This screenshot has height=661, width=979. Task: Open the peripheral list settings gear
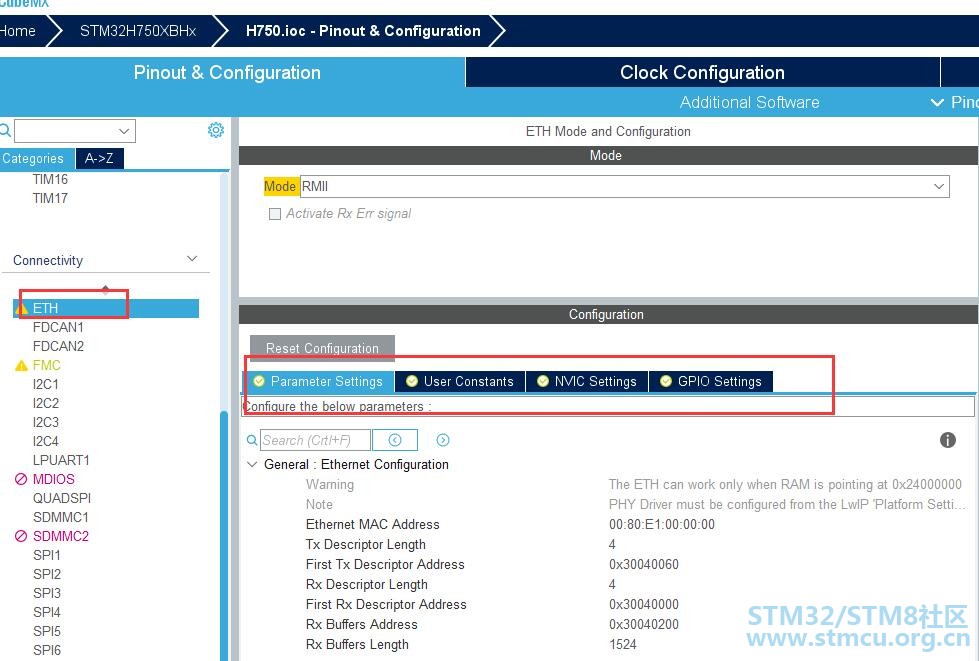[215, 130]
